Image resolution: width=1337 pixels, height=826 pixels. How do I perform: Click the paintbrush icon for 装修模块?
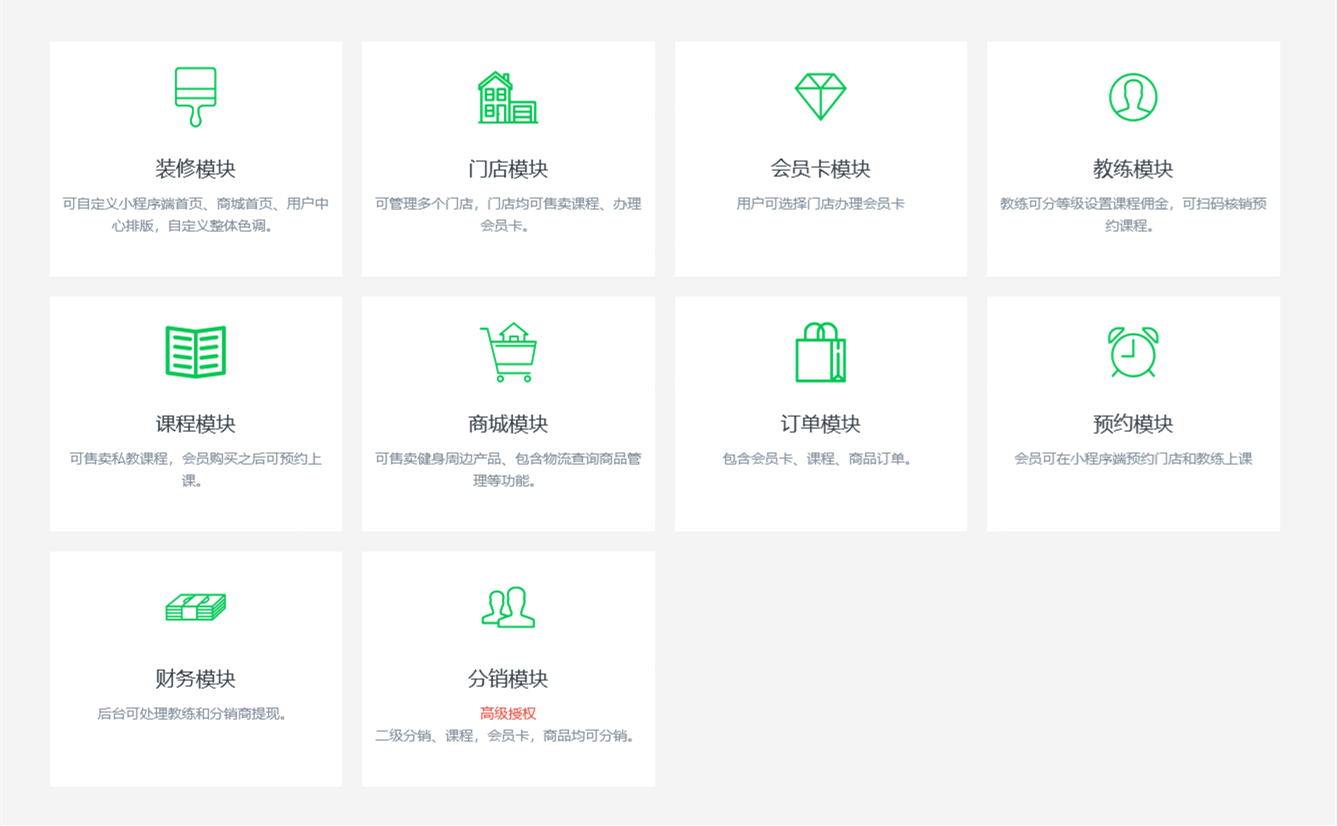point(195,96)
